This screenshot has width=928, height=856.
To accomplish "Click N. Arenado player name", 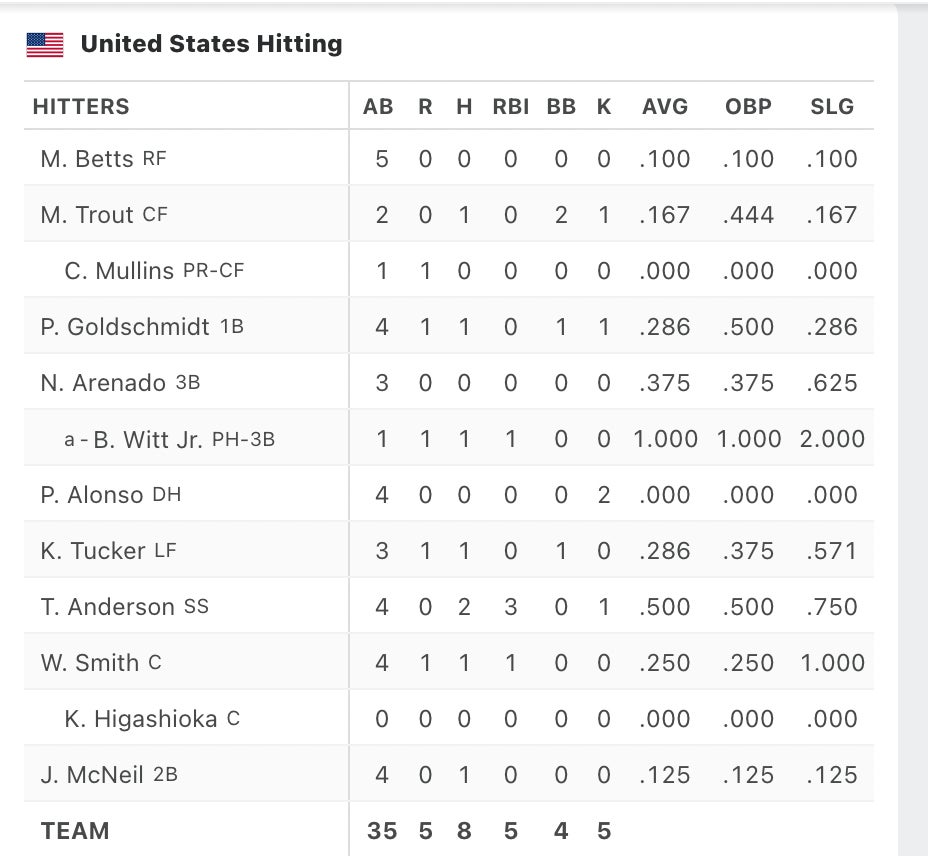I will pos(105,383).
